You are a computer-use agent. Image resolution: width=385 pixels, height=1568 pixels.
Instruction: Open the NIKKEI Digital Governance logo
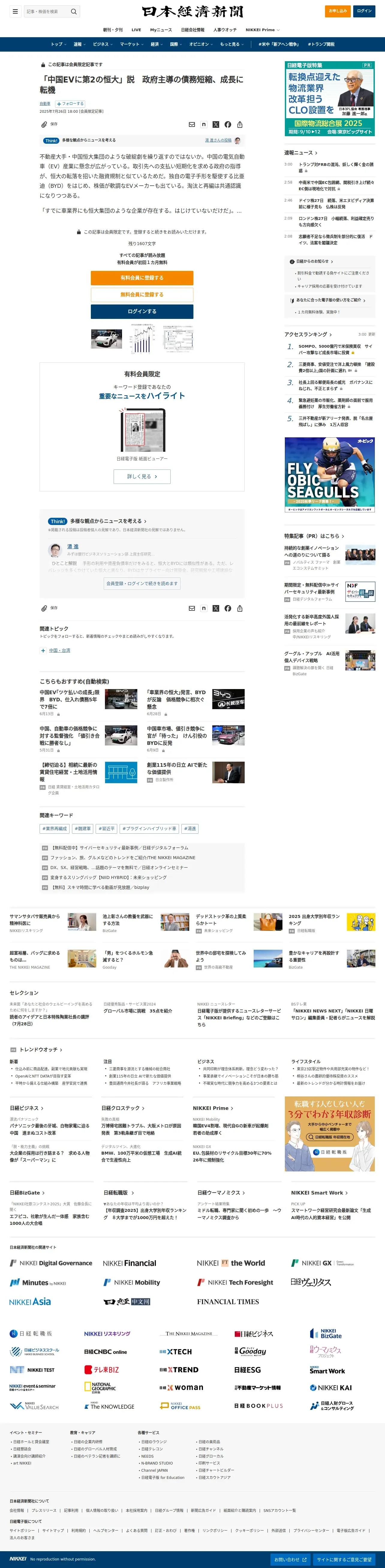tap(51, 1263)
